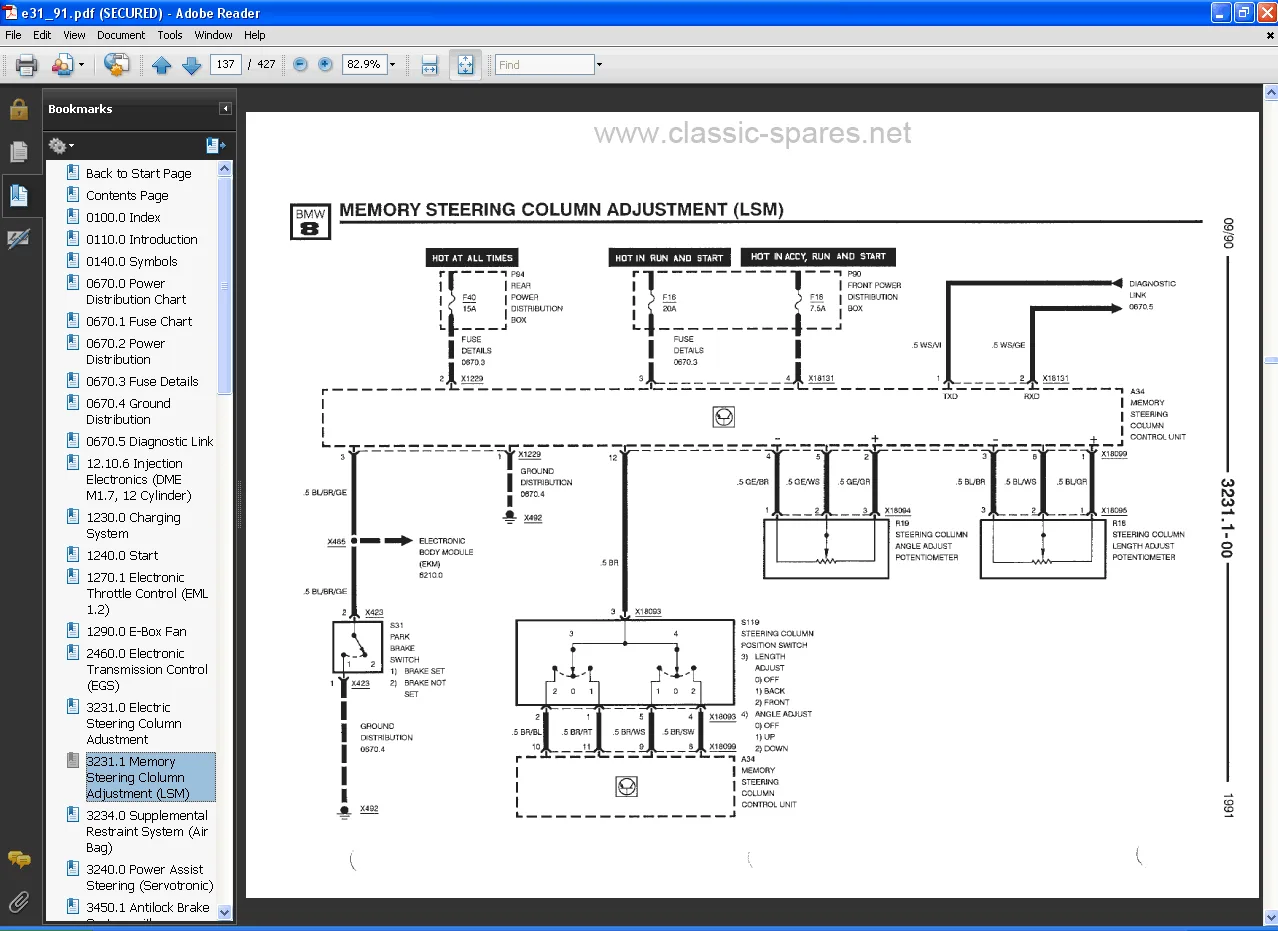Click the Security lock panel icon
The image size is (1278, 931).
18,109
